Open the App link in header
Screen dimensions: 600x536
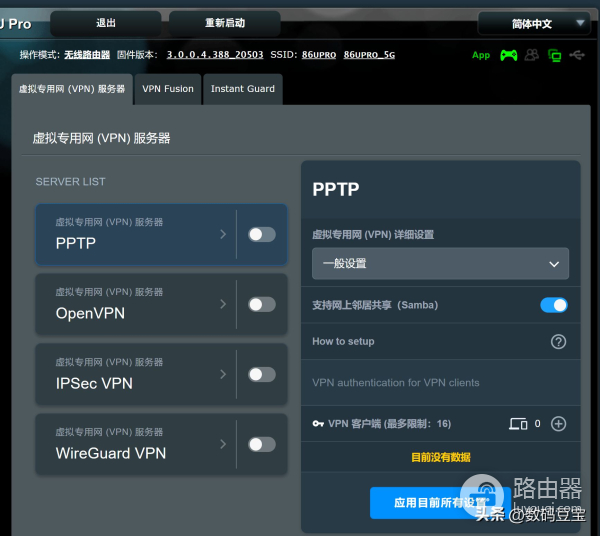point(481,55)
